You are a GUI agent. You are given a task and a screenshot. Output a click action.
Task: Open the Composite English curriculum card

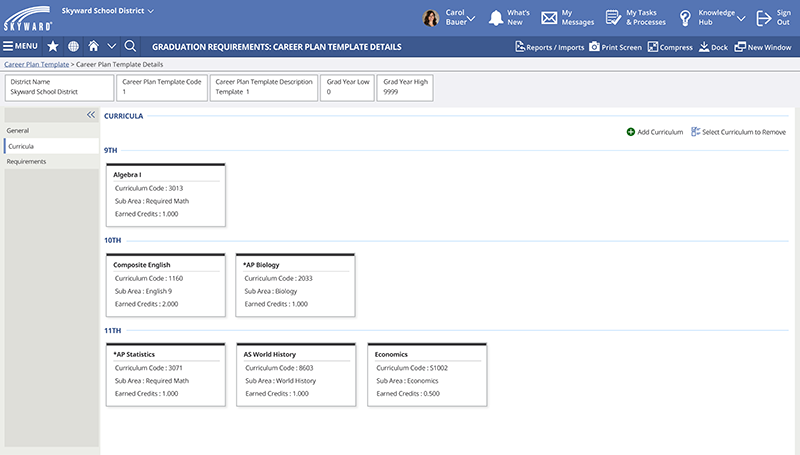click(x=166, y=285)
